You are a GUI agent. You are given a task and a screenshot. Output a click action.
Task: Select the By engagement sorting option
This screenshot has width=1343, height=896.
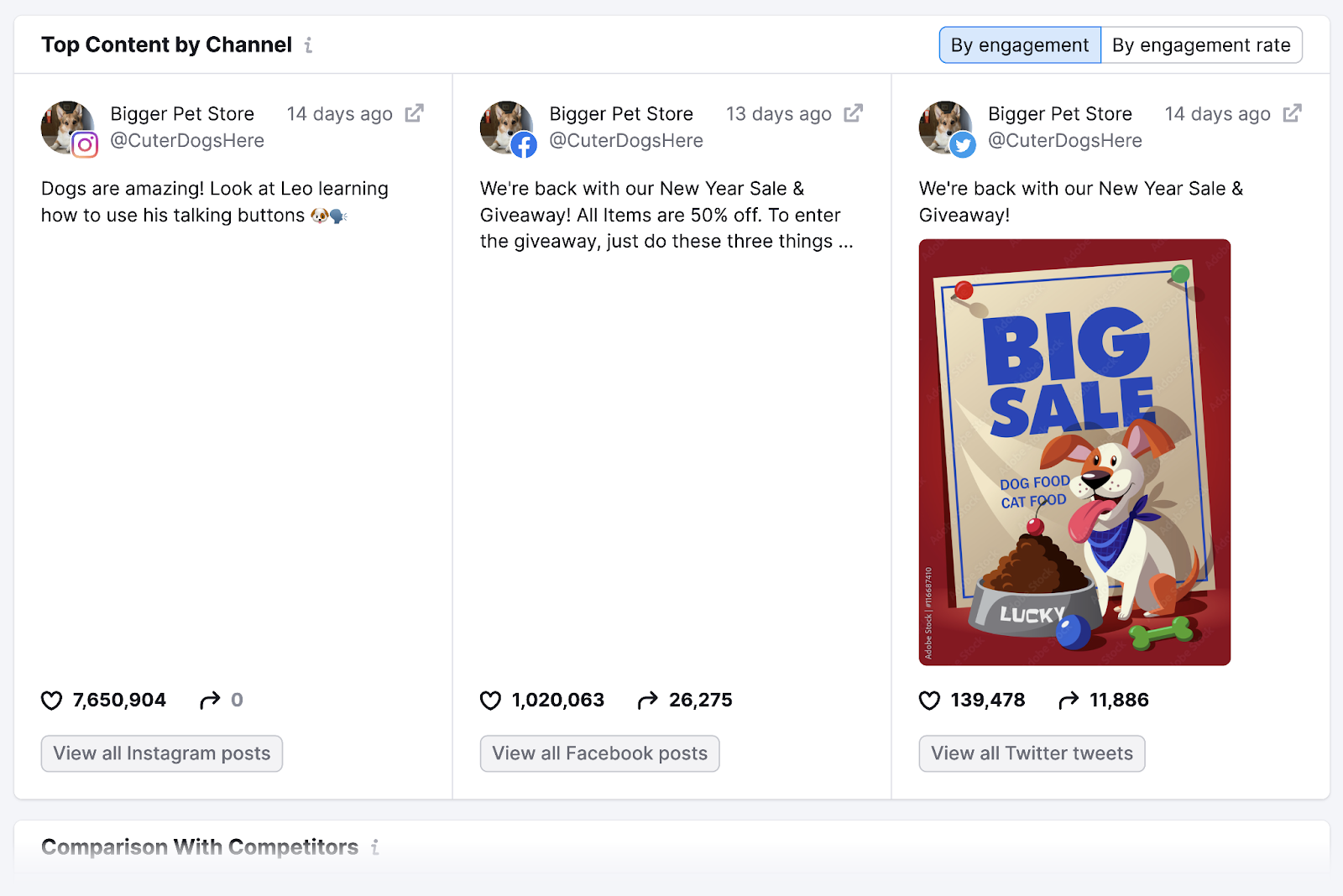click(1019, 44)
